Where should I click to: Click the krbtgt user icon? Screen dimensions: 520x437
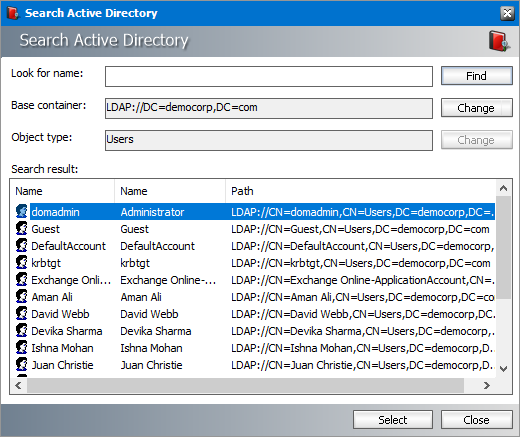point(22,263)
